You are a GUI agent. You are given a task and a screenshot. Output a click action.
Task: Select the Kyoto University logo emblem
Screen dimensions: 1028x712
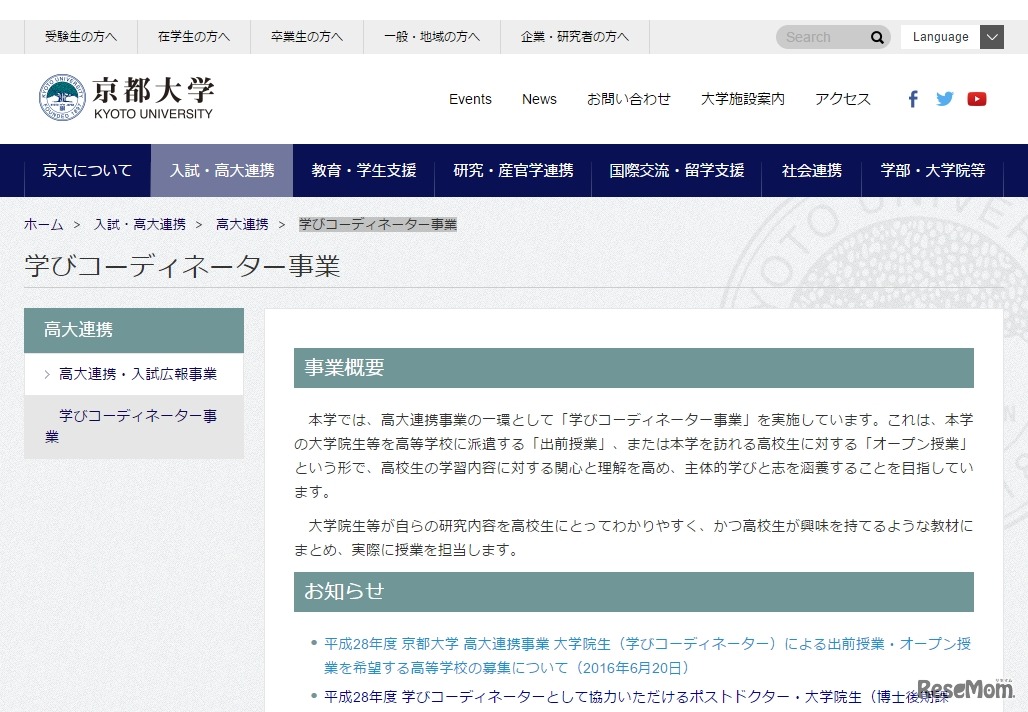pyautogui.click(x=61, y=97)
